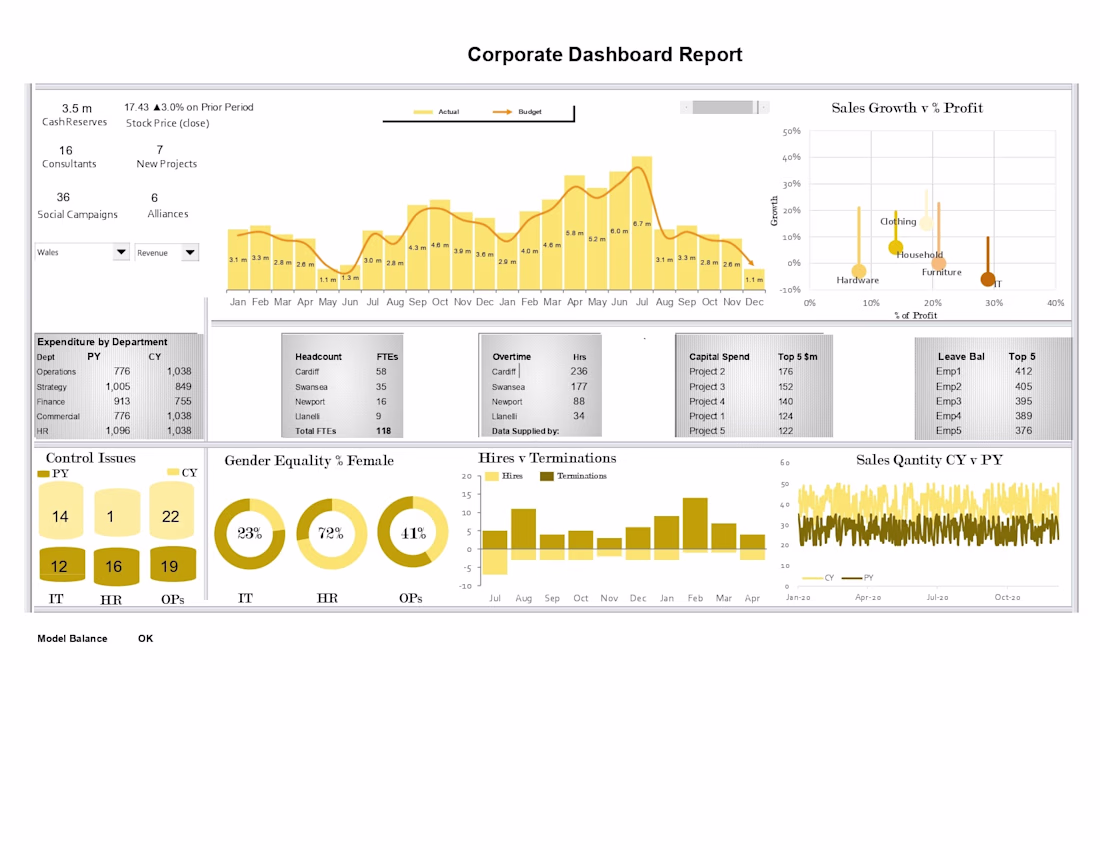Viewport: 1100px width, 850px height.
Task: Select the 7 New Projects figure
Action: (160, 149)
